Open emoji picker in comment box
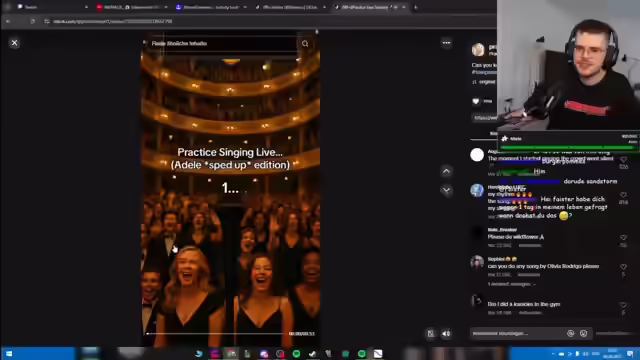 pyautogui.click(x=584, y=333)
